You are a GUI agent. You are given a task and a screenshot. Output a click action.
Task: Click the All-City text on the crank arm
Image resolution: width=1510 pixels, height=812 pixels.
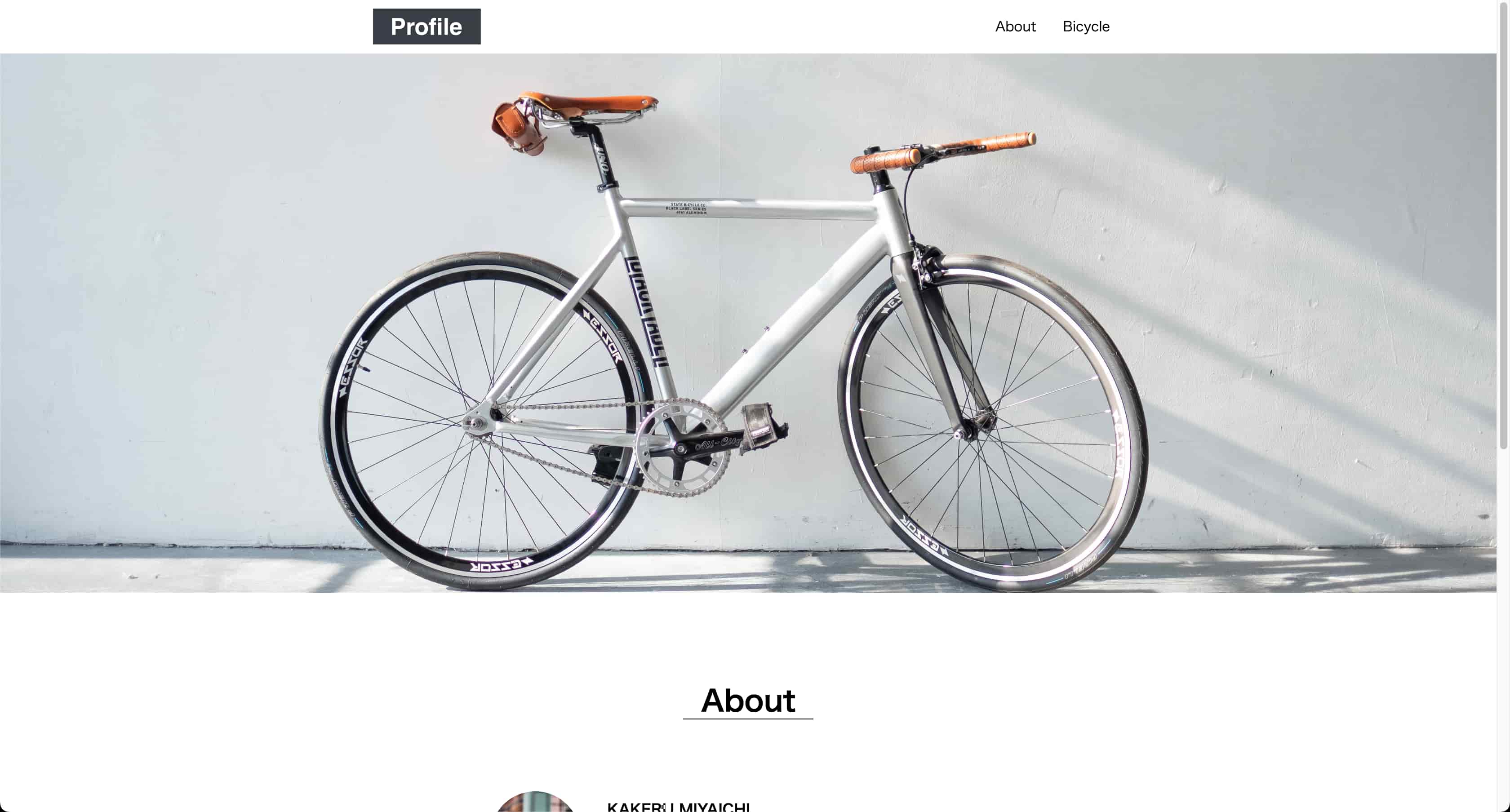tap(718, 443)
